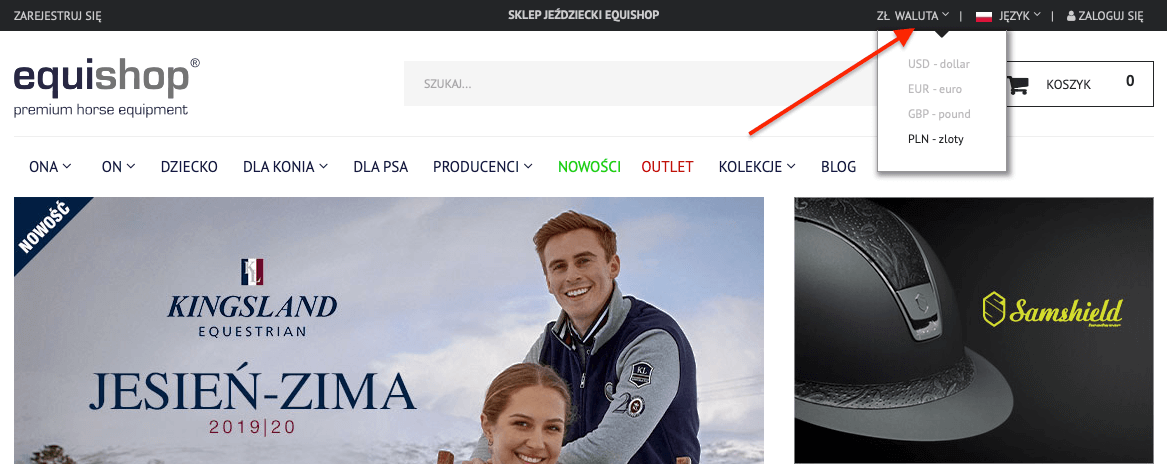Pick PLN - zloty currency

tap(935, 139)
